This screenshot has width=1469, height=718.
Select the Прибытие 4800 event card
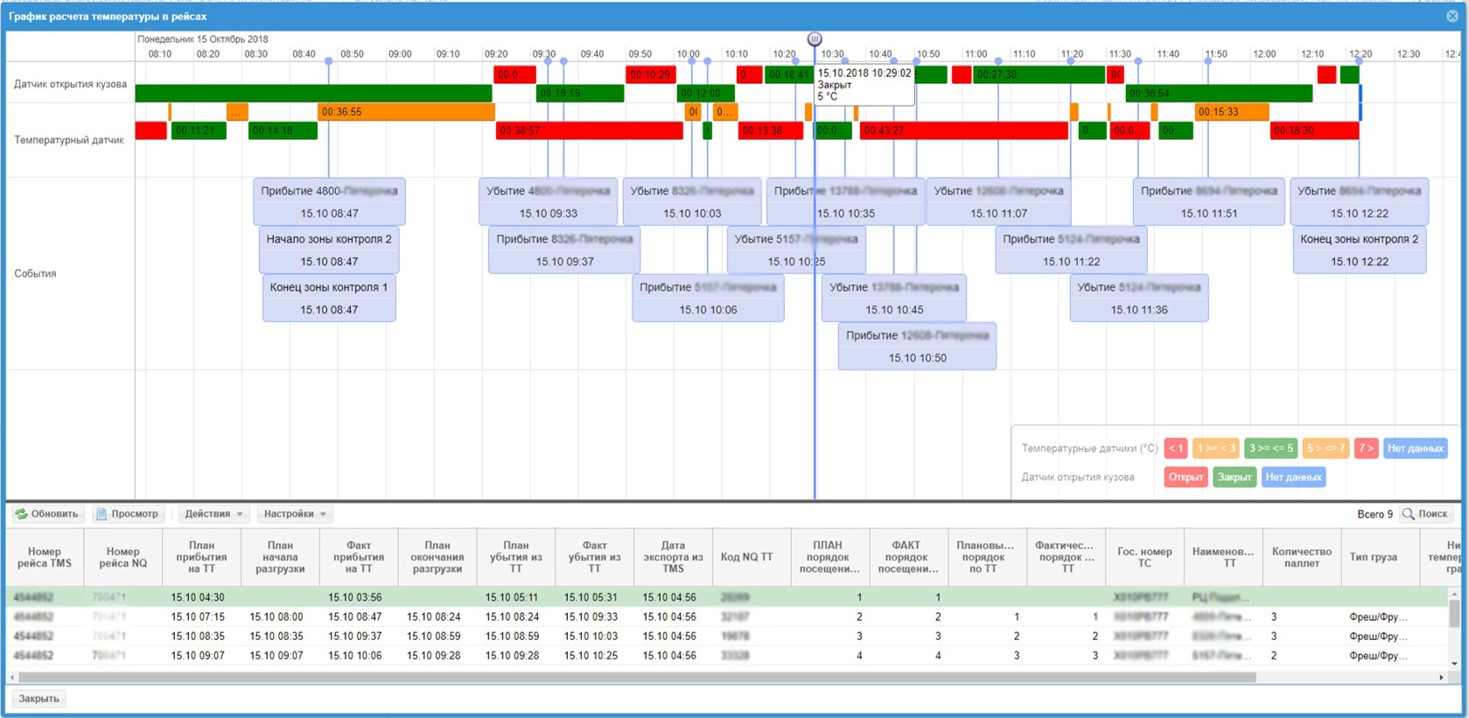tap(329, 202)
